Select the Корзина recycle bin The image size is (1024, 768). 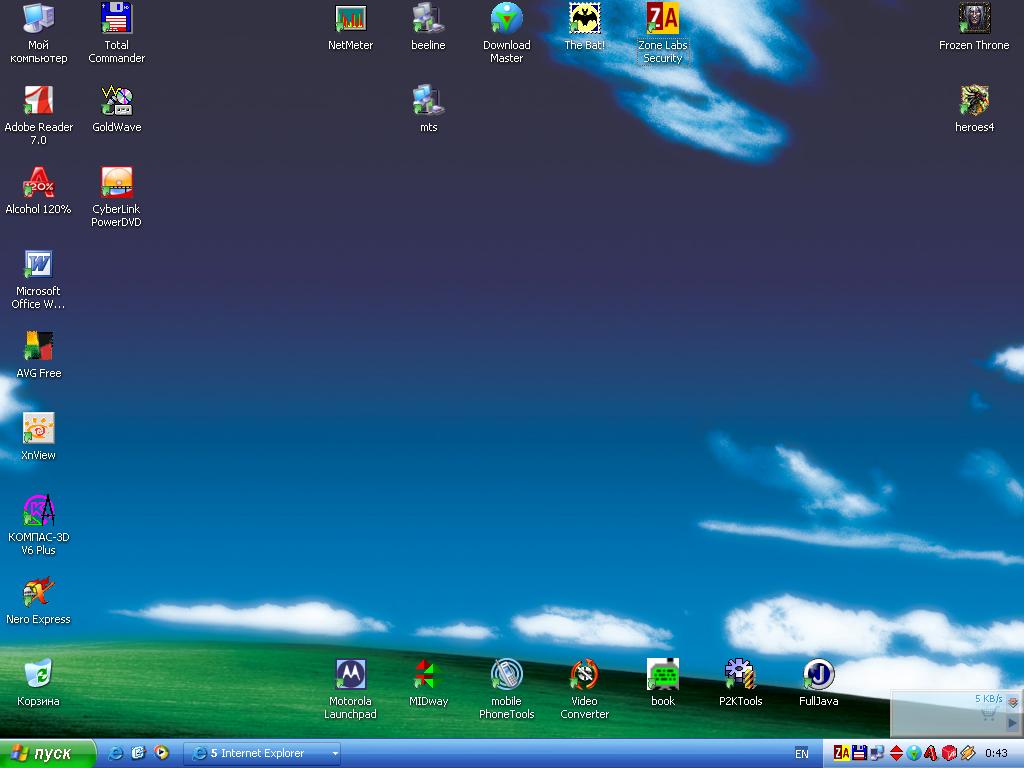38,683
